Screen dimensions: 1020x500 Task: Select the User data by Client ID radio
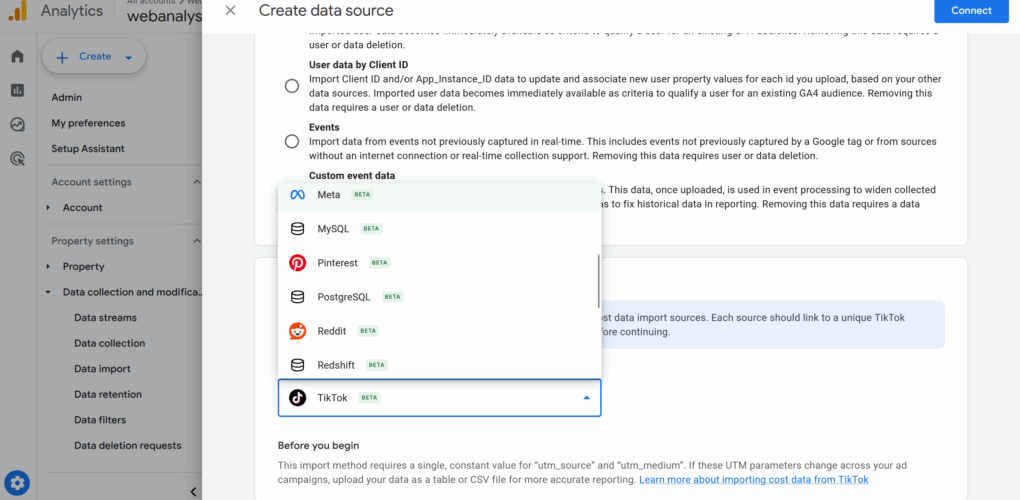292,86
